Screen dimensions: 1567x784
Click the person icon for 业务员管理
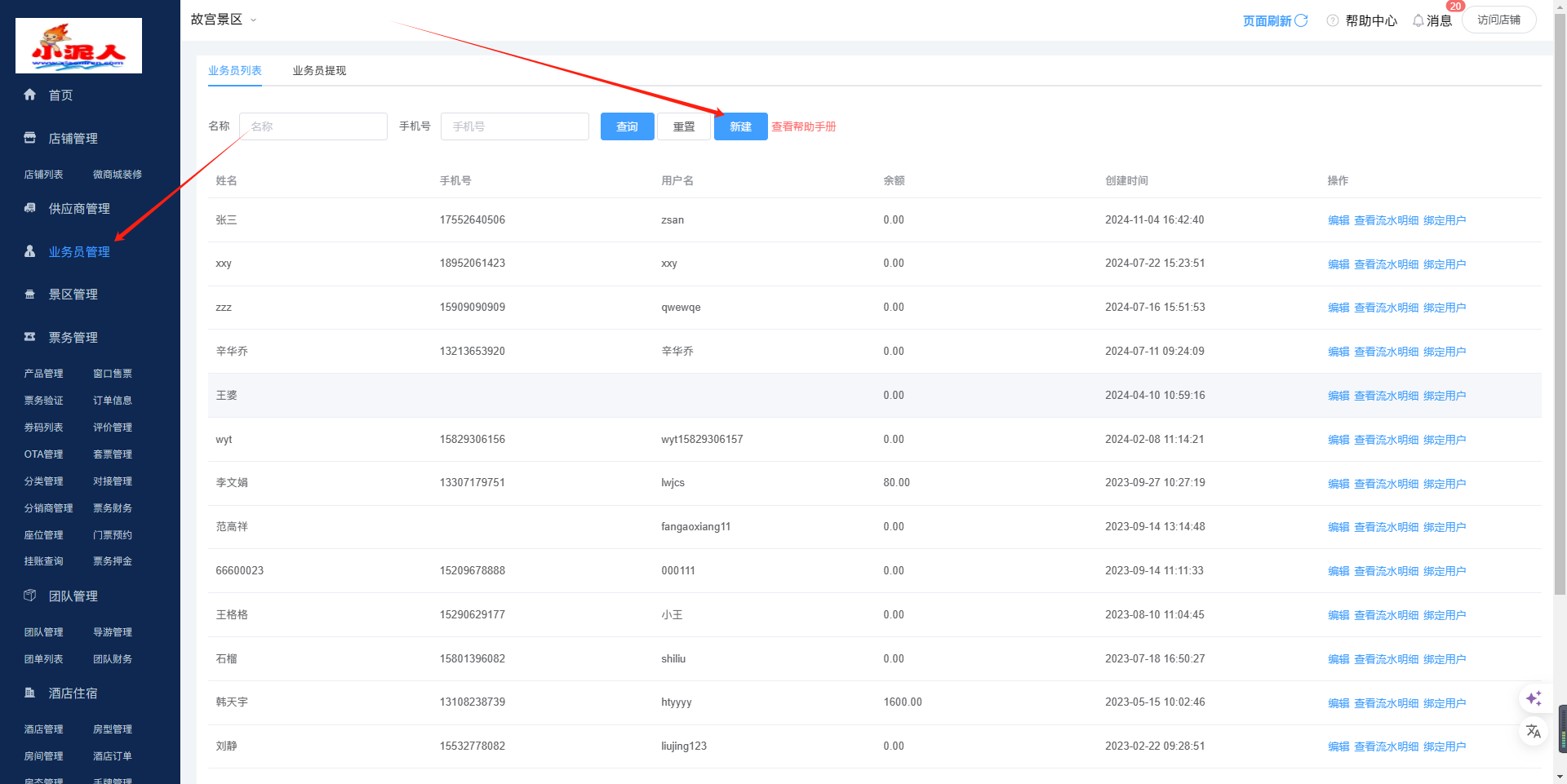click(30, 251)
